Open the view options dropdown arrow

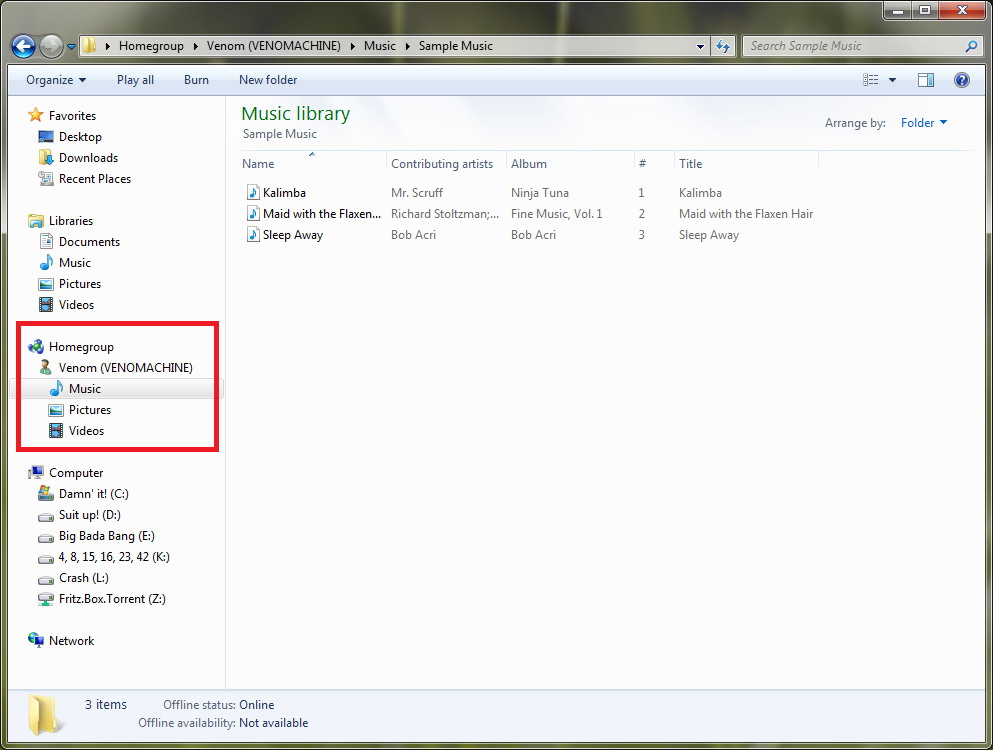(x=892, y=80)
